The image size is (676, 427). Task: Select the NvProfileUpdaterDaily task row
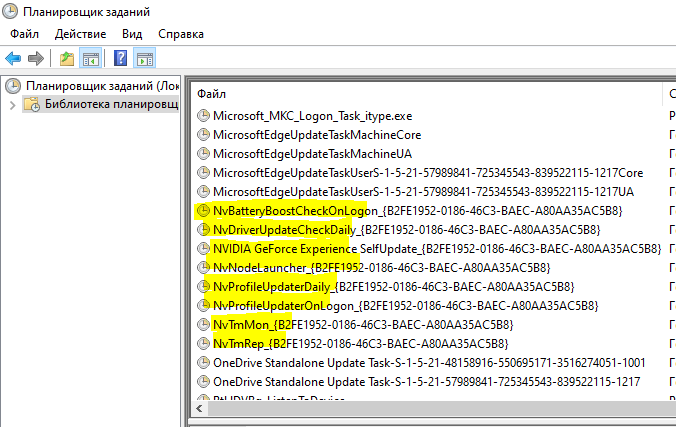point(394,286)
